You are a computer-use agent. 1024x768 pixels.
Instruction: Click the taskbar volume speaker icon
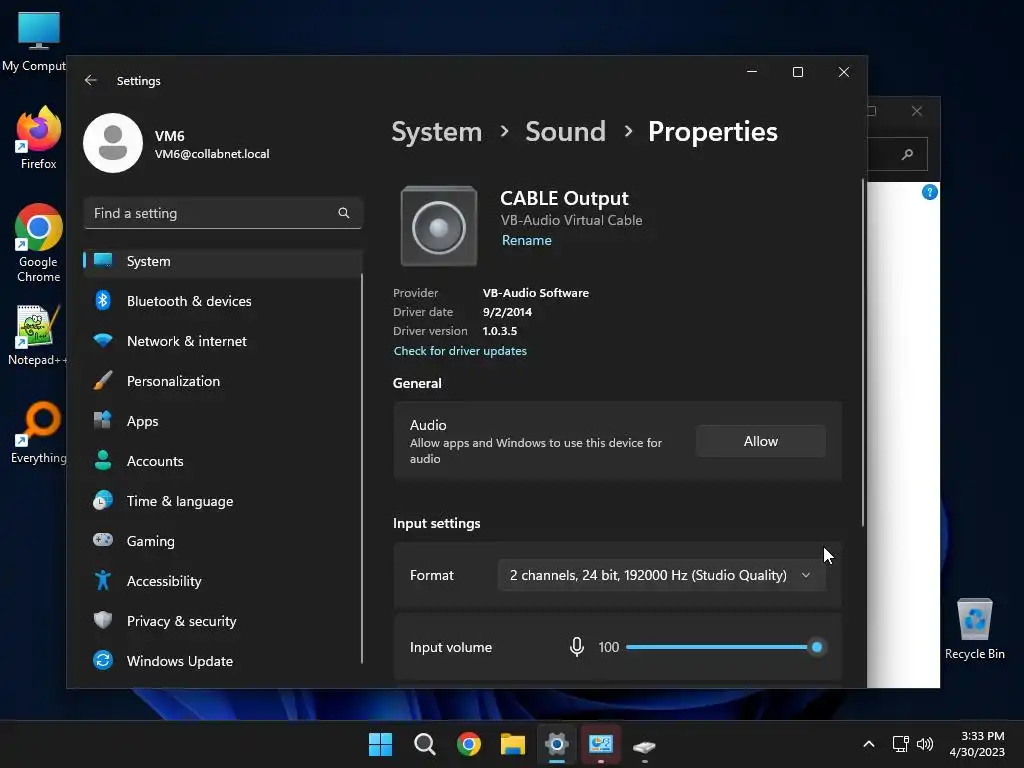click(x=925, y=744)
